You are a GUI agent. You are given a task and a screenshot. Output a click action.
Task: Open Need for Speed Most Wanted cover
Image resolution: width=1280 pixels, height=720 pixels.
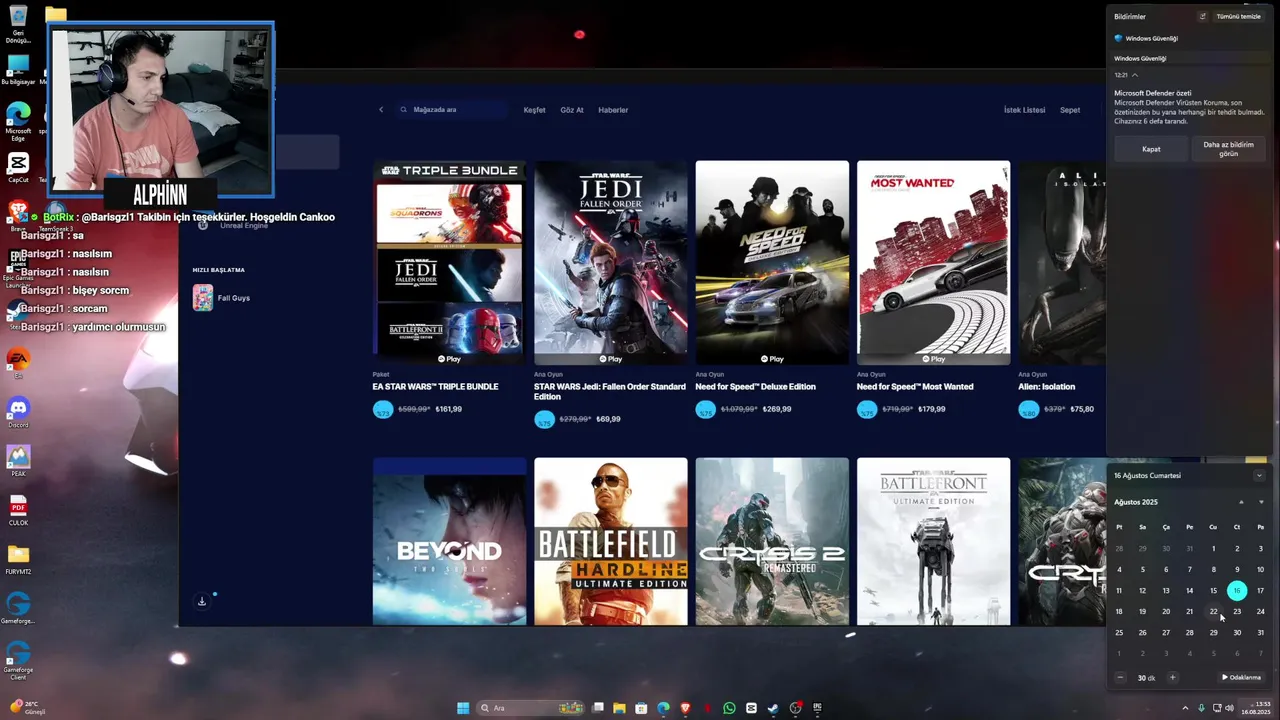933,263
